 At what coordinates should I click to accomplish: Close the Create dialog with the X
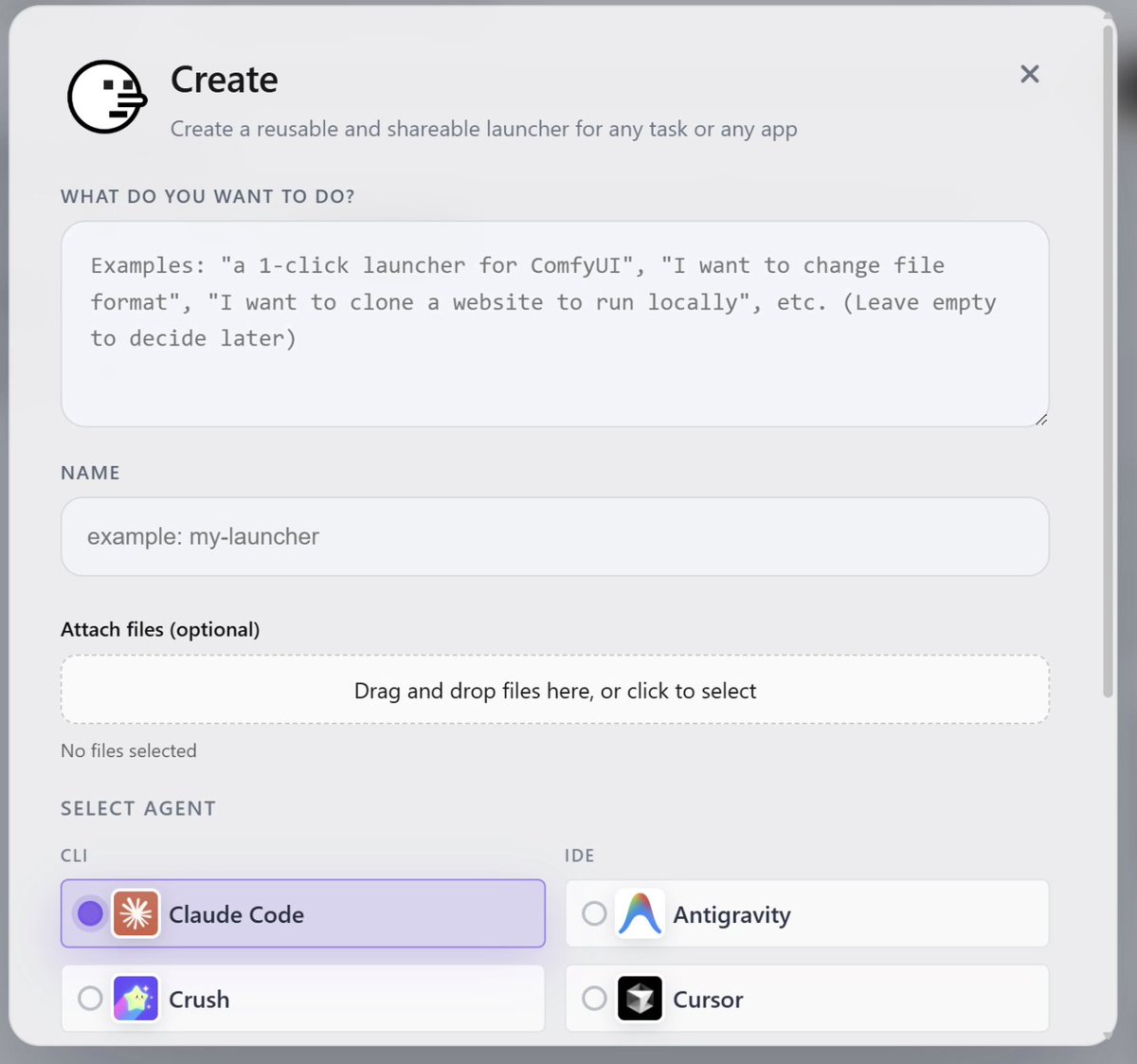click(x=1030, y=74)
